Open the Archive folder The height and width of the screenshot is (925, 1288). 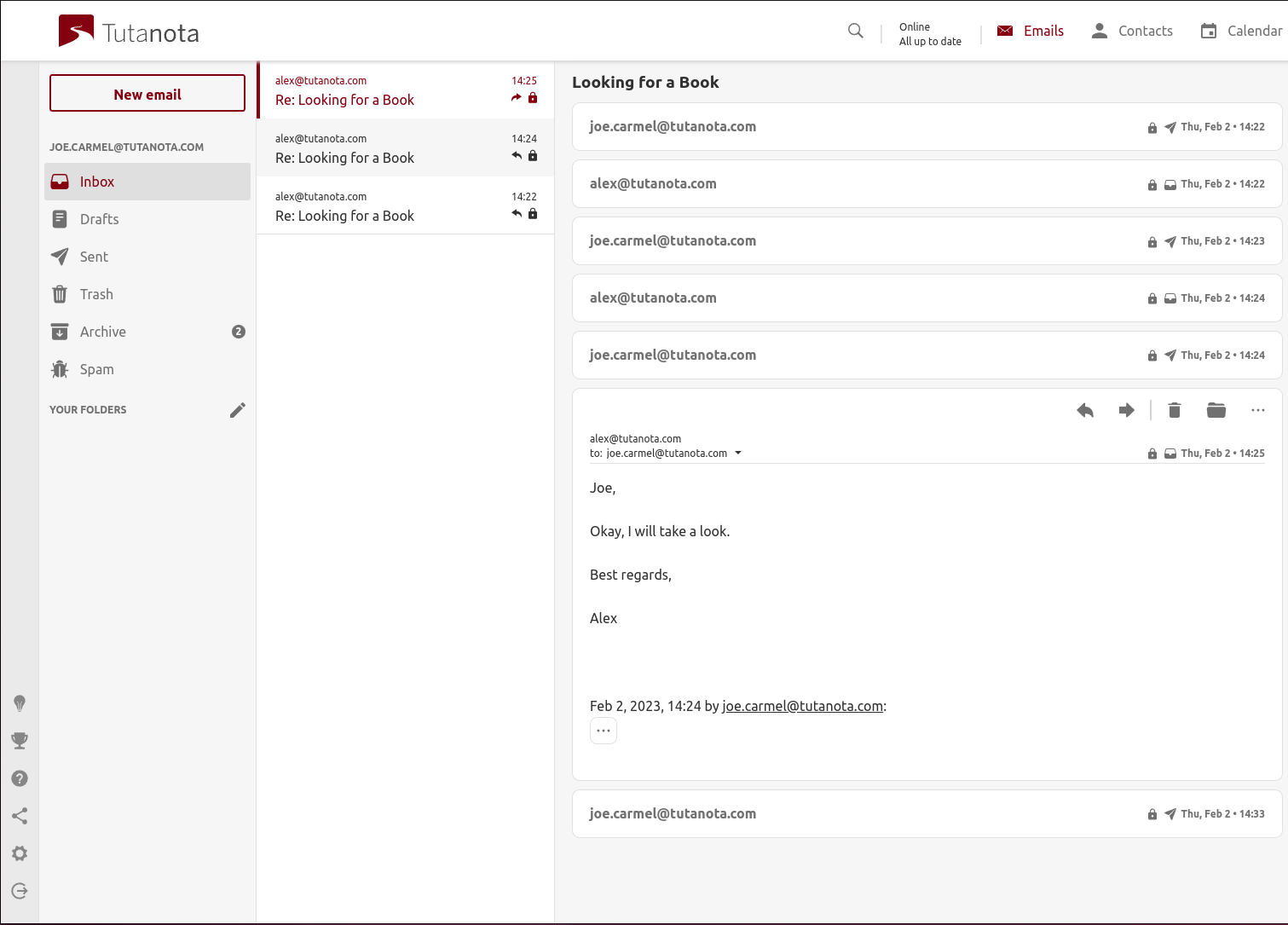(x=103, y=332)
